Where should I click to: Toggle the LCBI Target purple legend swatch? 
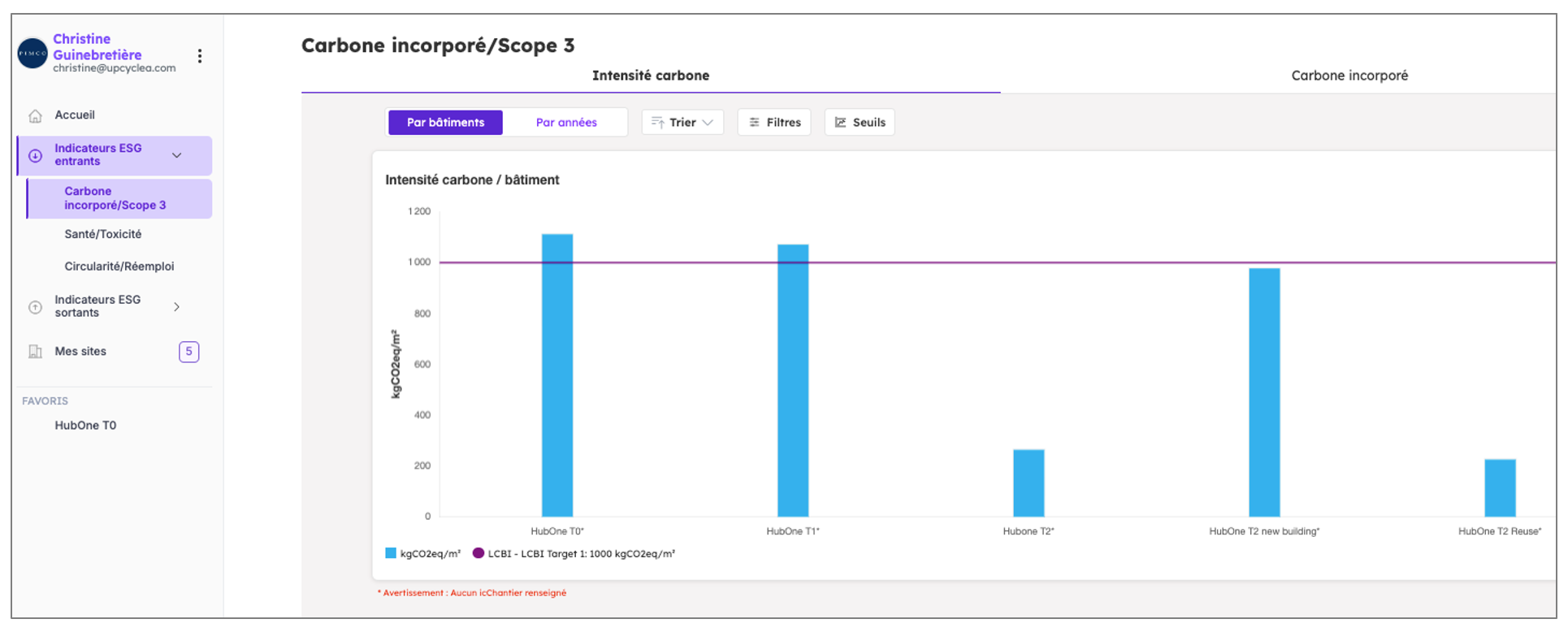pos(479,553)
